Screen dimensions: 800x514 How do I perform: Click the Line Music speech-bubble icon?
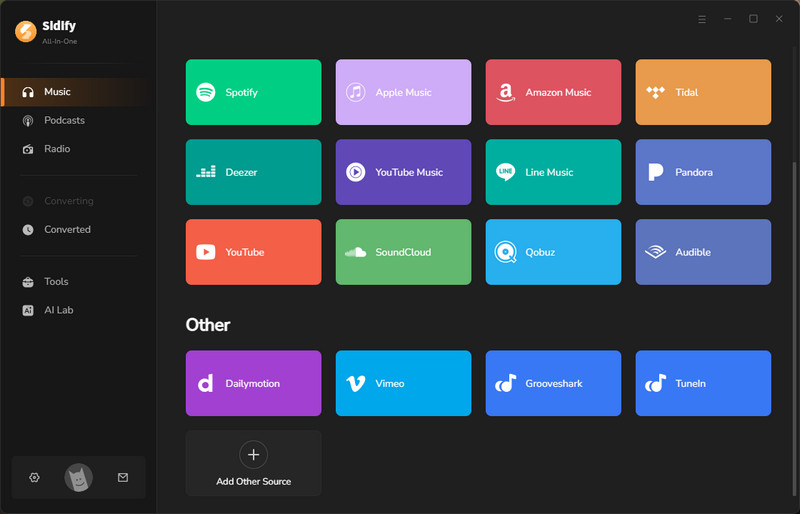505,172
